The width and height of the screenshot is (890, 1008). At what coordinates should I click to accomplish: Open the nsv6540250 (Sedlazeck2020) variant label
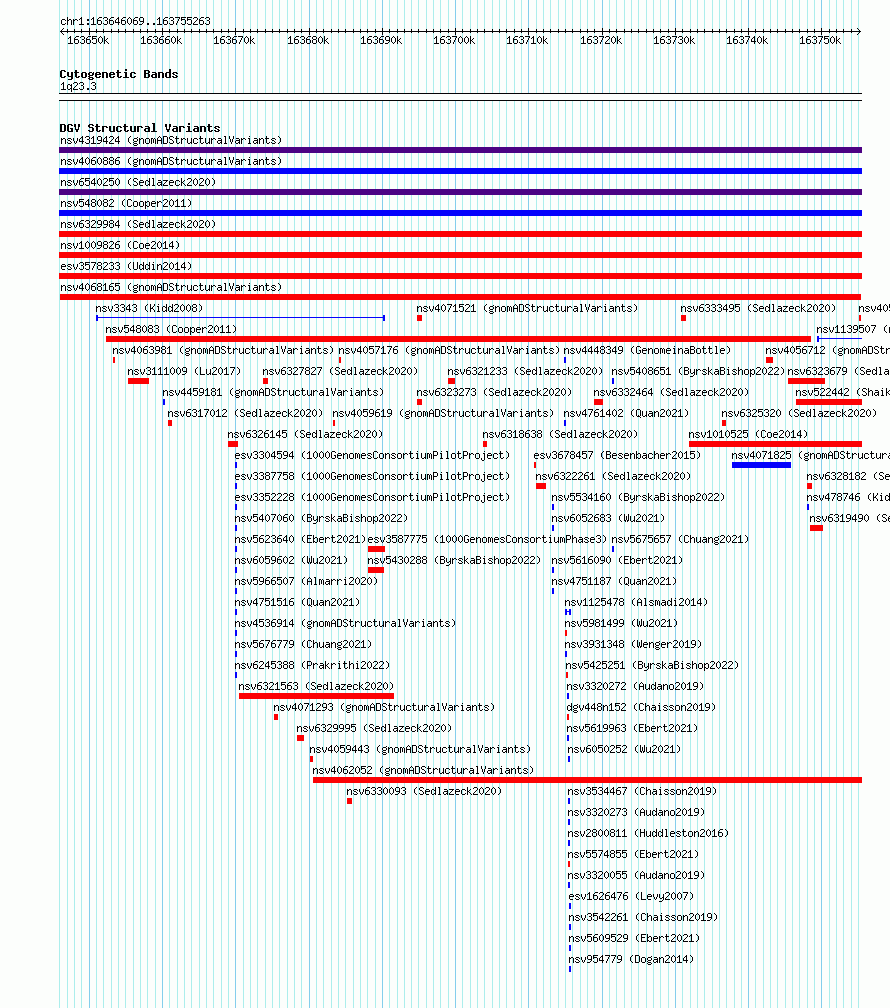[x=138, y=182]
